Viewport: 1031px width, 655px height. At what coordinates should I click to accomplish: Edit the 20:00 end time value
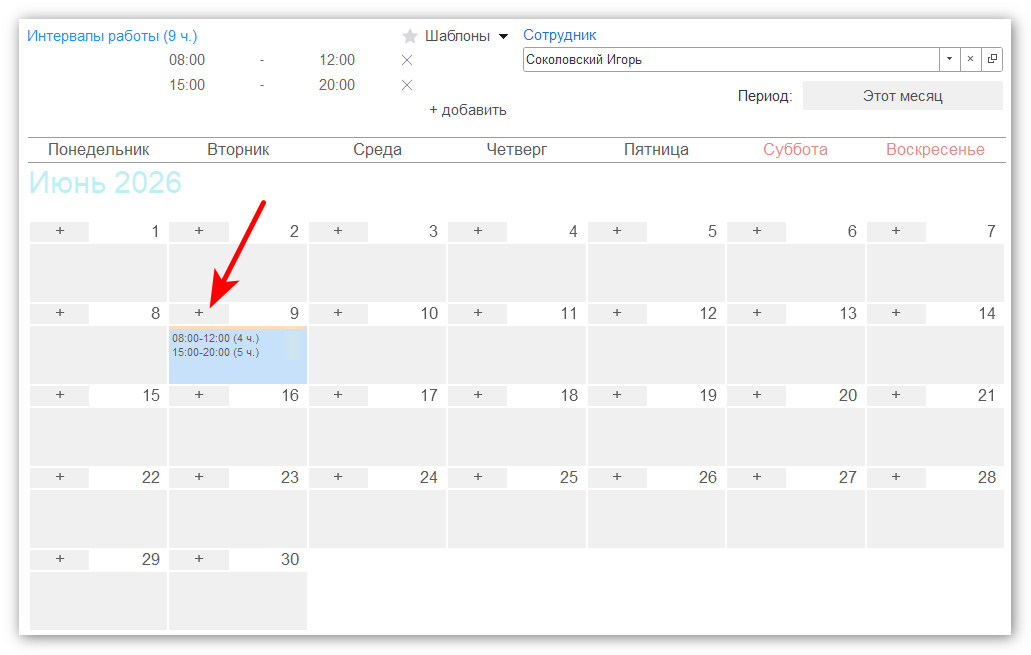click(337, 85)
